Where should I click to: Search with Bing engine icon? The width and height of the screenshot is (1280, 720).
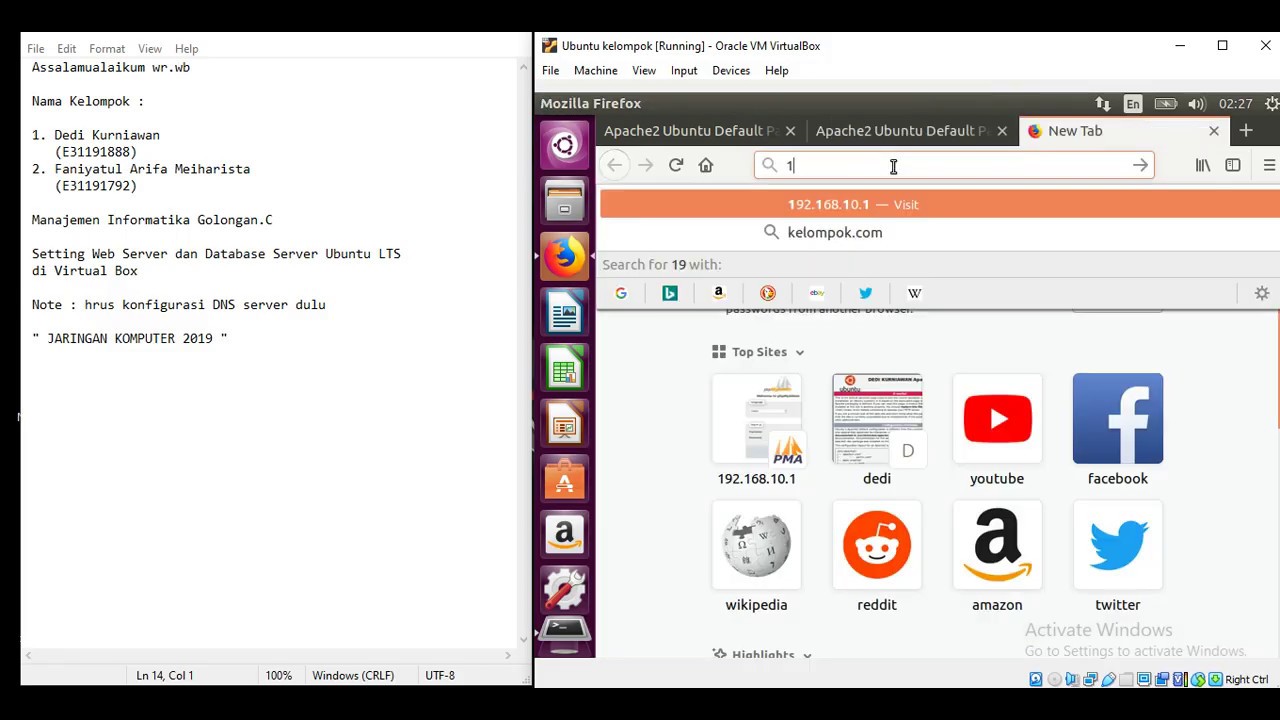(x=670, y=293)
